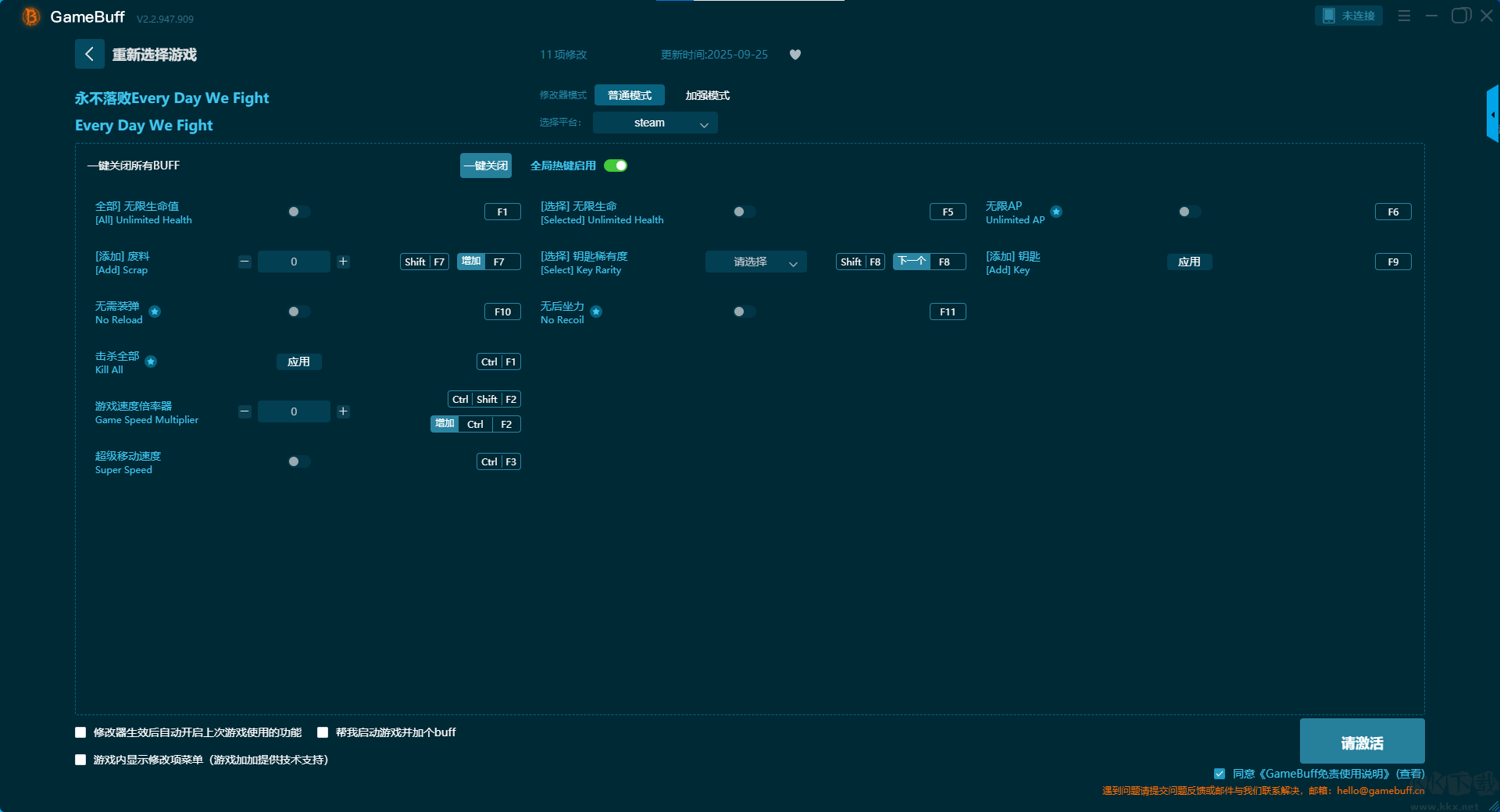Screen dimensions: 1500x812
Task: Click the Ctrl F3 hotkey for Super Speed
Action: click(498, 461)
